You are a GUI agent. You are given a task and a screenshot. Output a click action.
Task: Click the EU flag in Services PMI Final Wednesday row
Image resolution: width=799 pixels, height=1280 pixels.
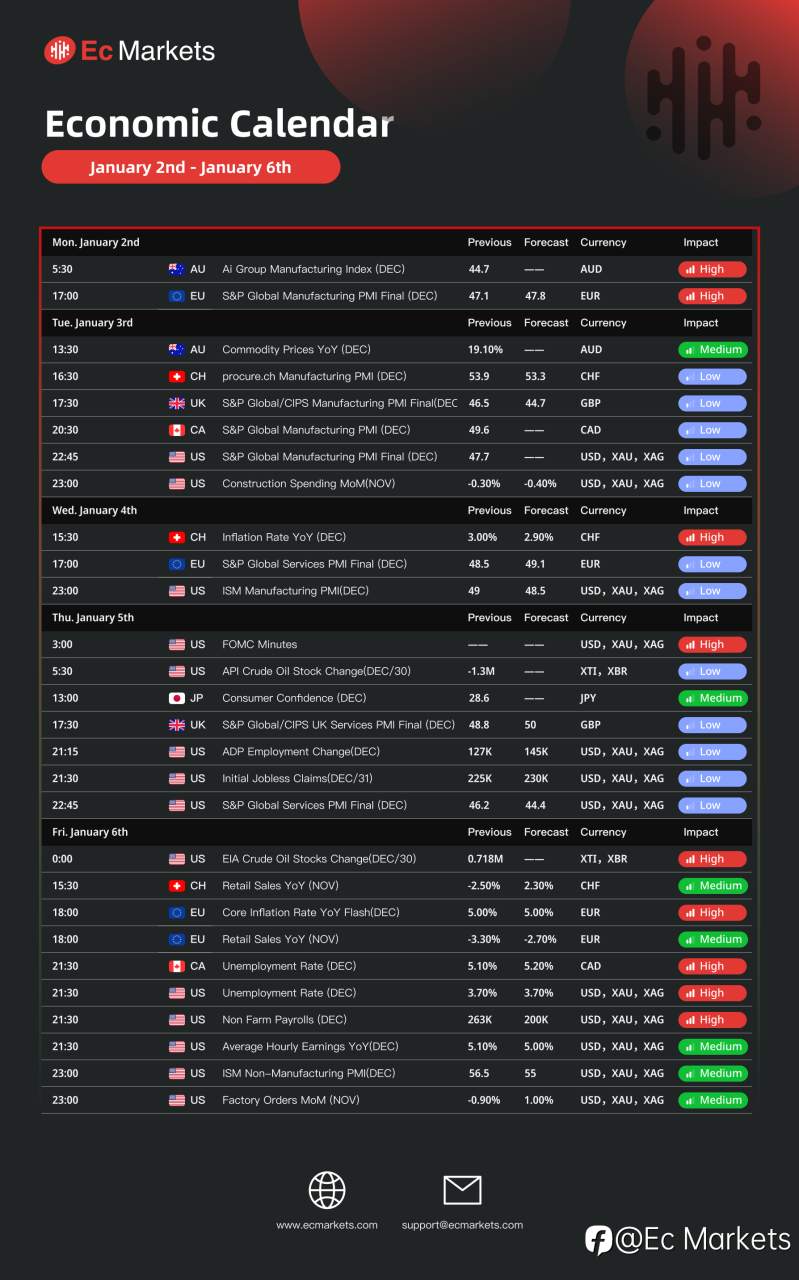click(x=177, y=564)
